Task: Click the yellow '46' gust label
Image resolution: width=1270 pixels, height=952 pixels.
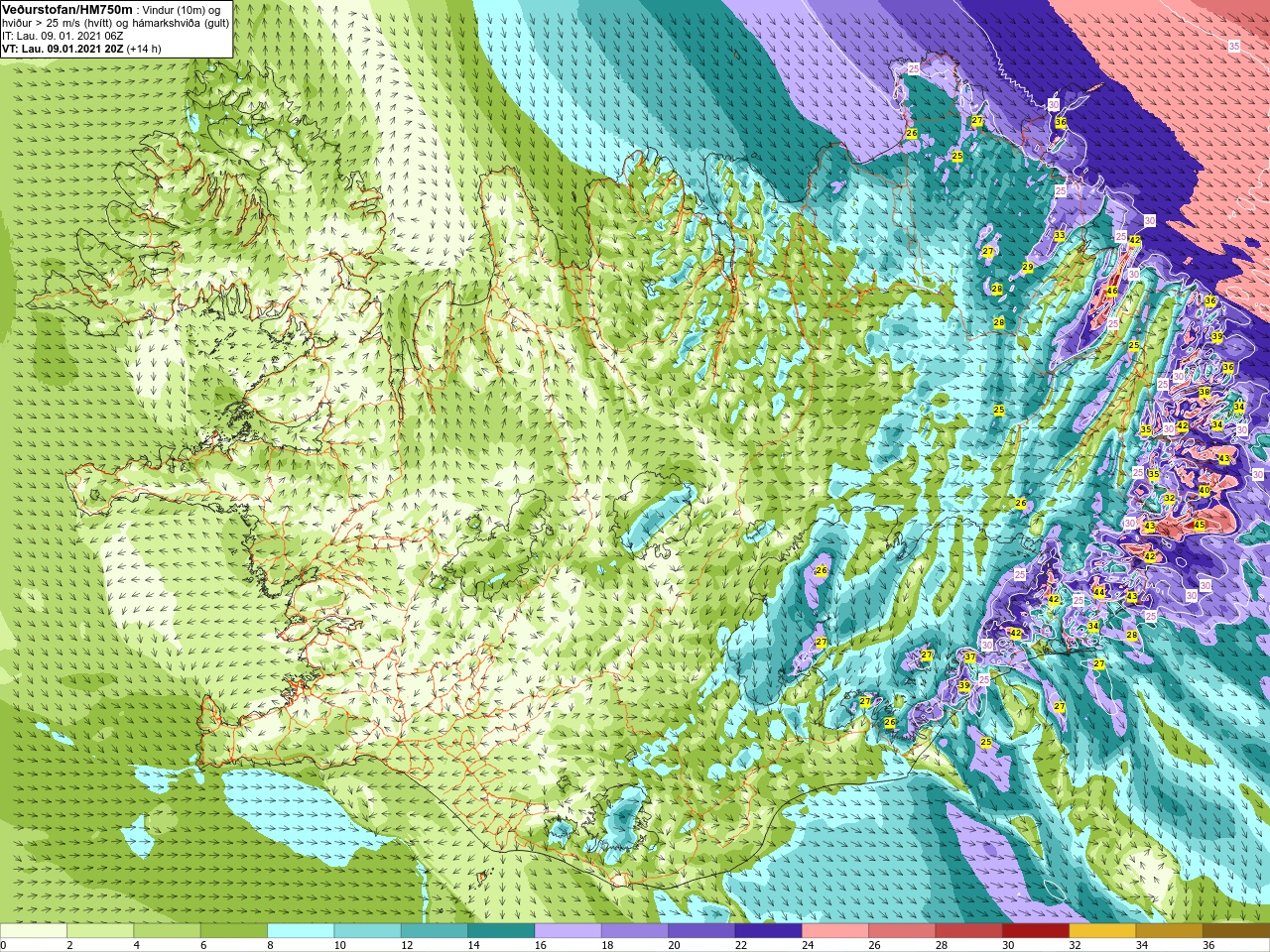Action: (1112, 291)
